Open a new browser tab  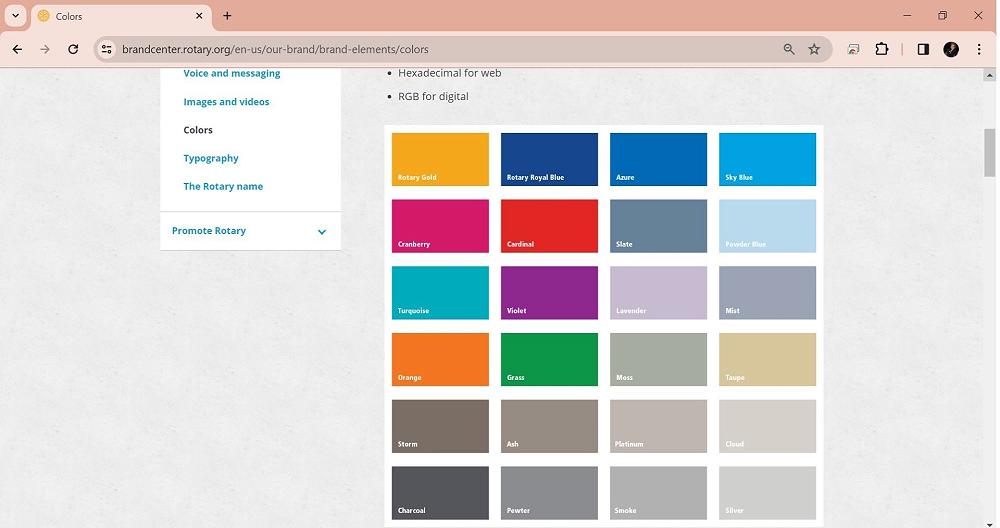point(227,16)
